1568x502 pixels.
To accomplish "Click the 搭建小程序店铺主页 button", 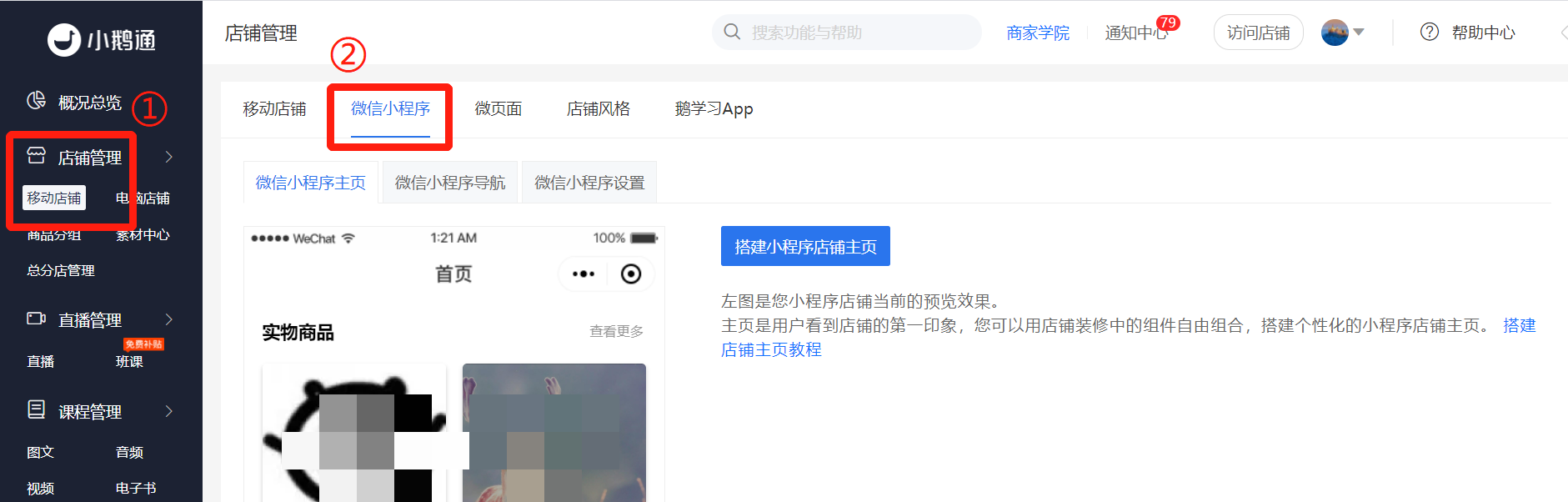I will (x=805, y=246).
